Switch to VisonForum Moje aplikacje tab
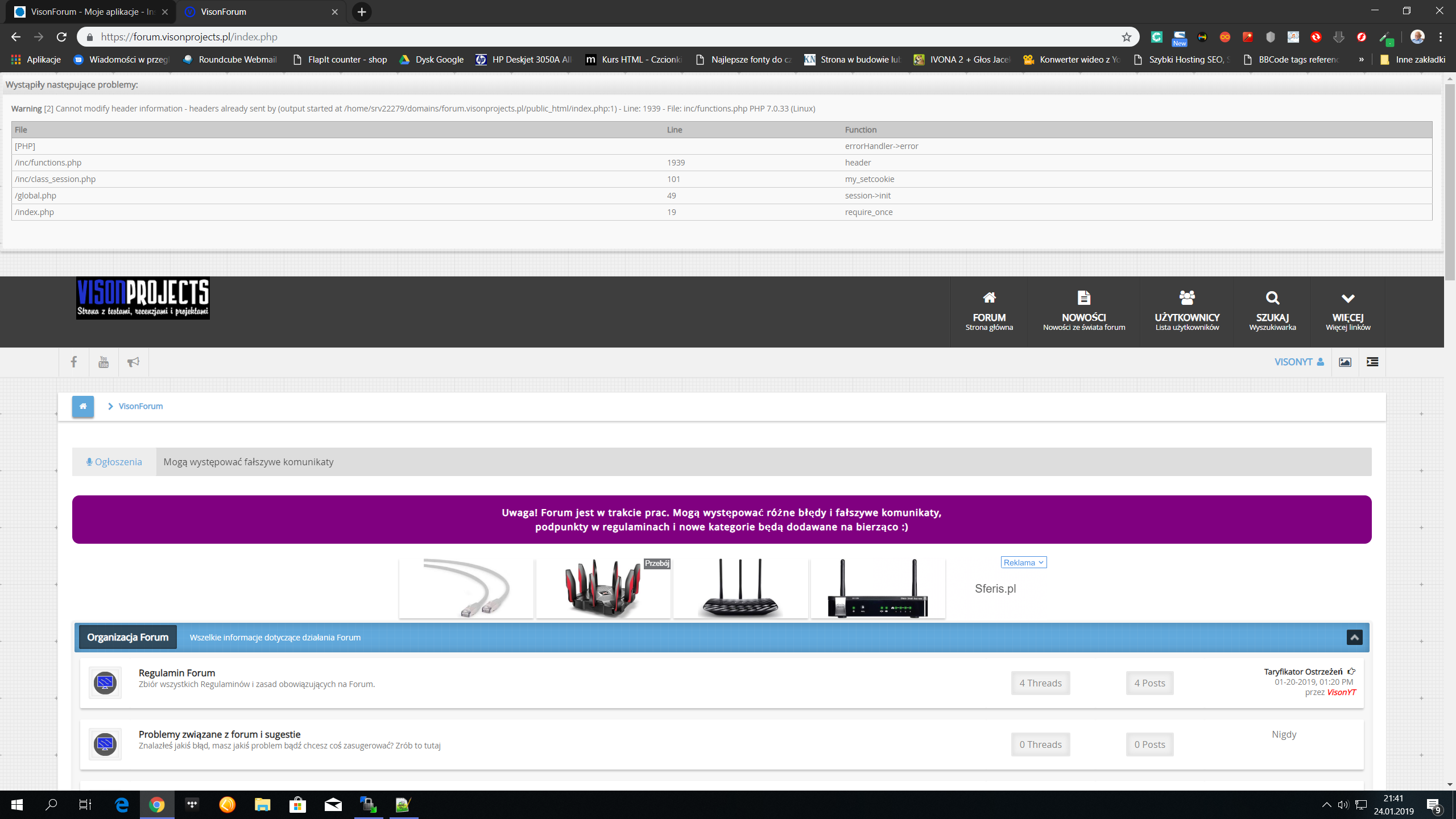This screenshot has height=819, width=1456. pos(91,12)
